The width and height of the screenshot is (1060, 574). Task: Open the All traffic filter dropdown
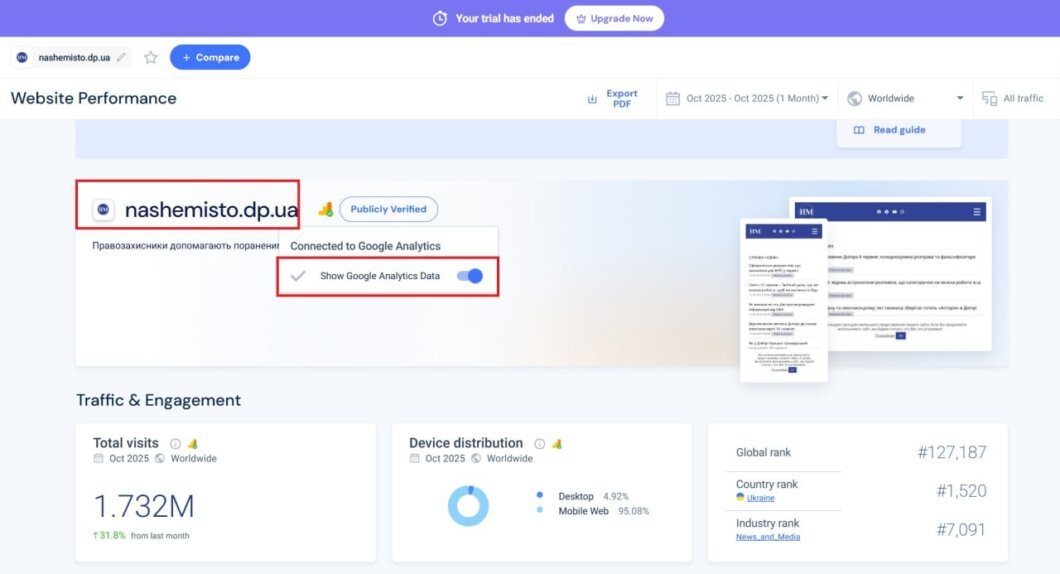coord(1013,99)
